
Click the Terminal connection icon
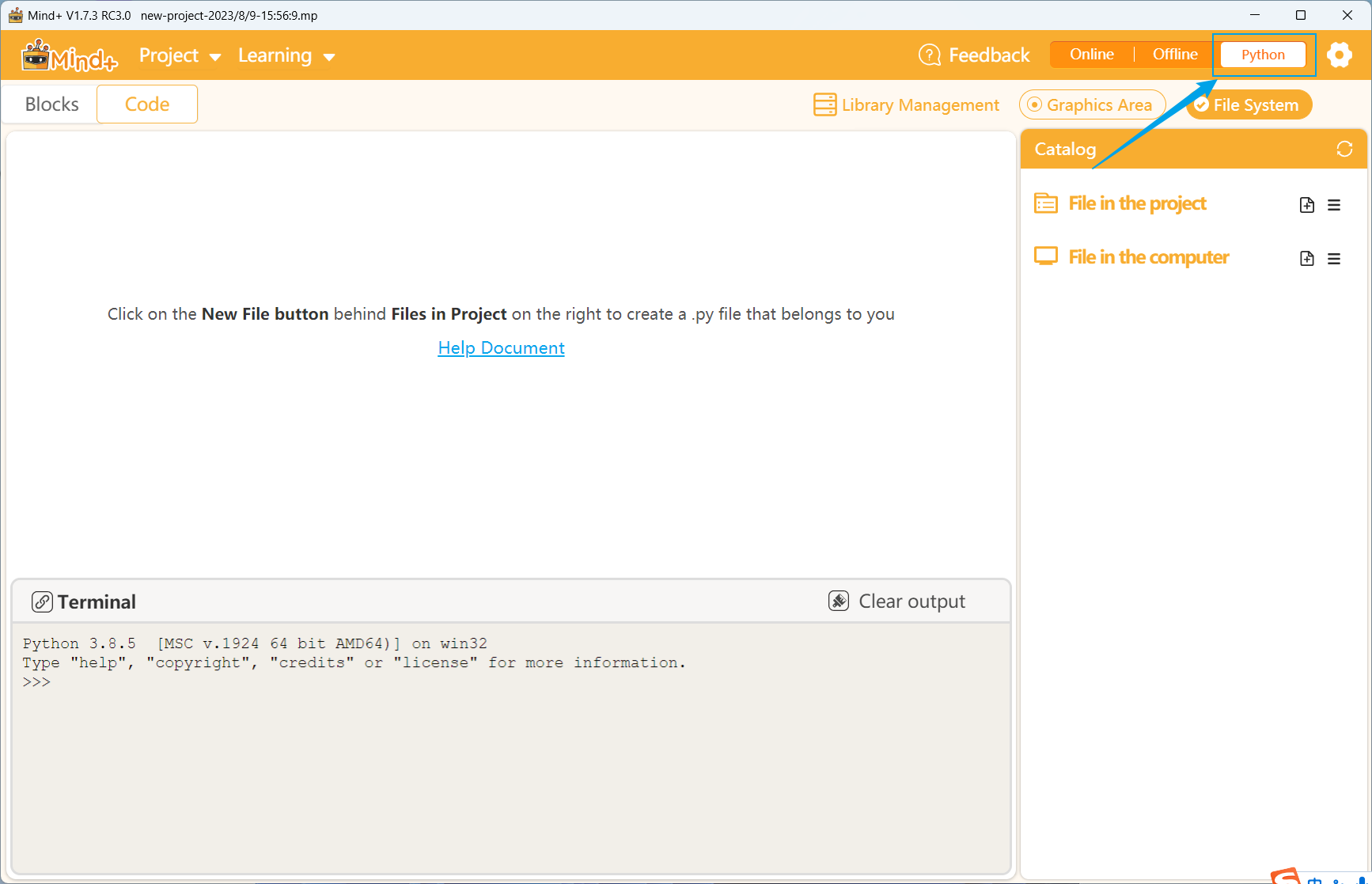pos(42,601)
